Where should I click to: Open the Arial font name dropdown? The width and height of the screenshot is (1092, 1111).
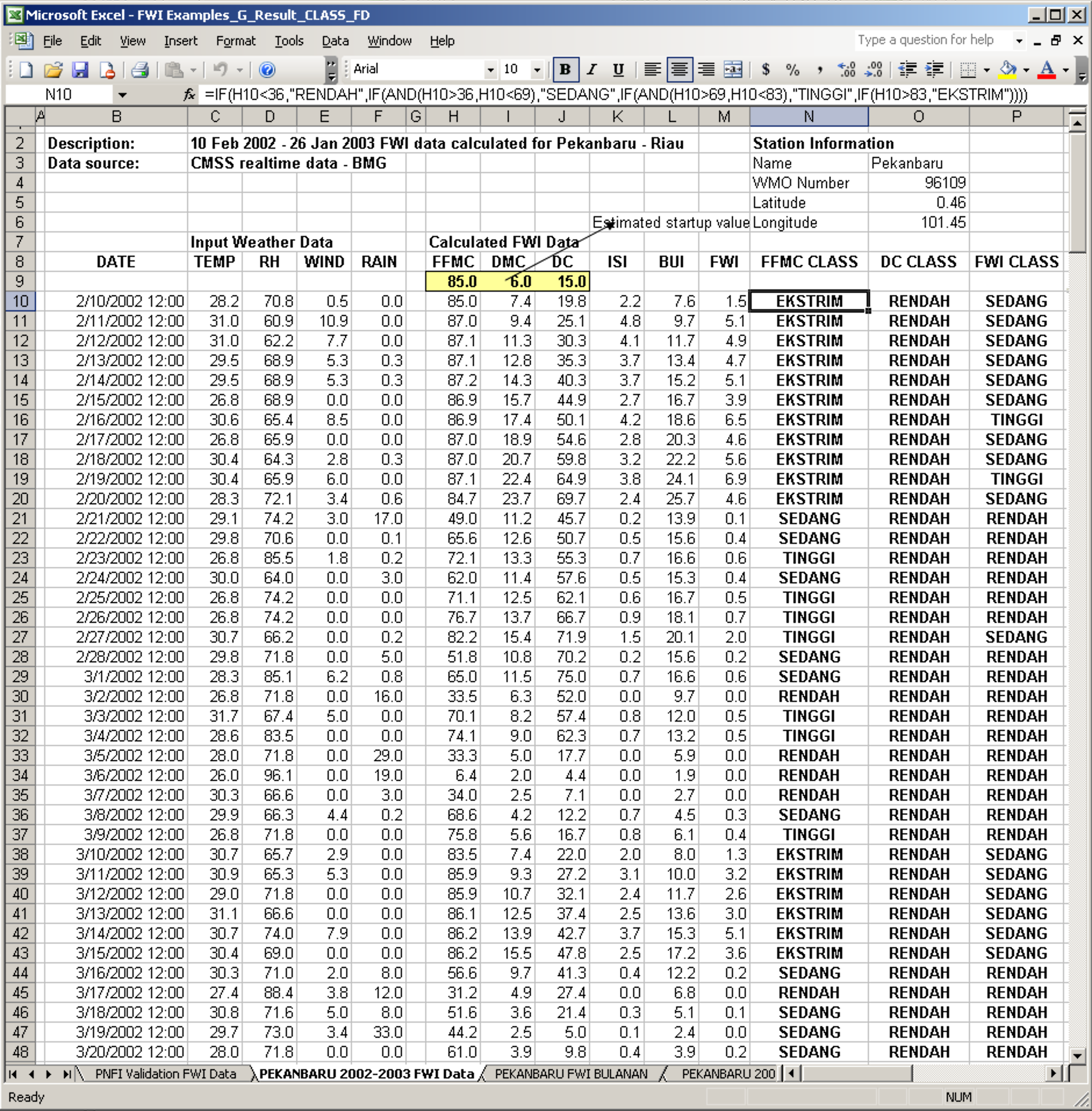[491, 70]
